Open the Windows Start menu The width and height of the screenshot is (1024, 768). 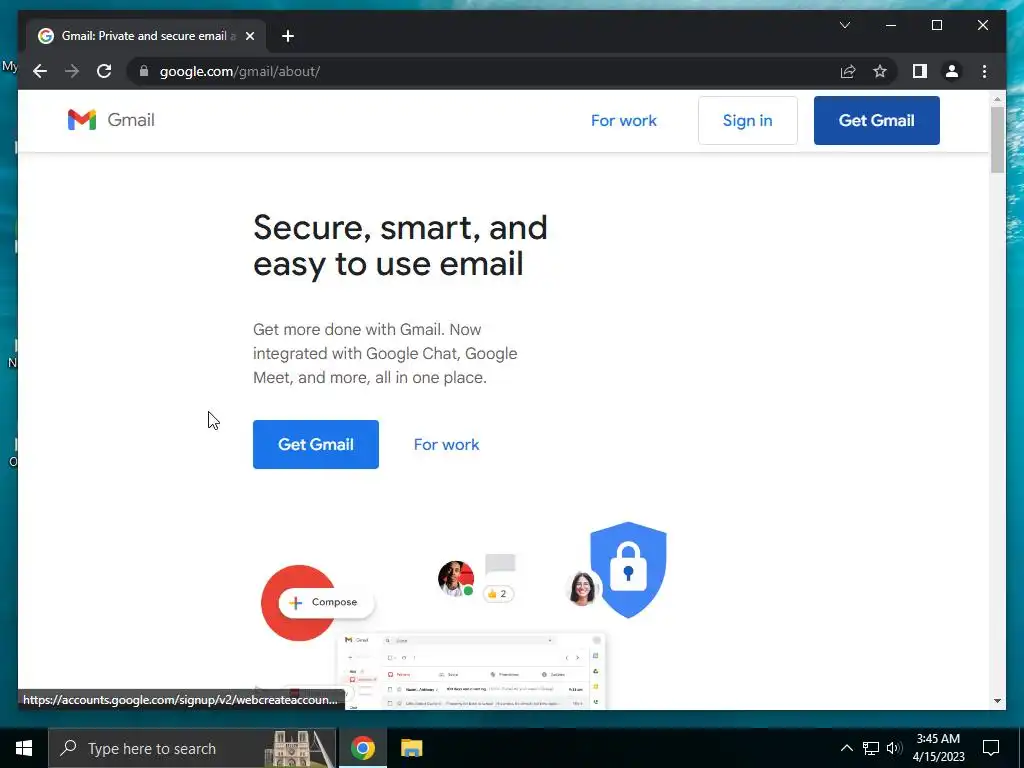click(24, 748)
